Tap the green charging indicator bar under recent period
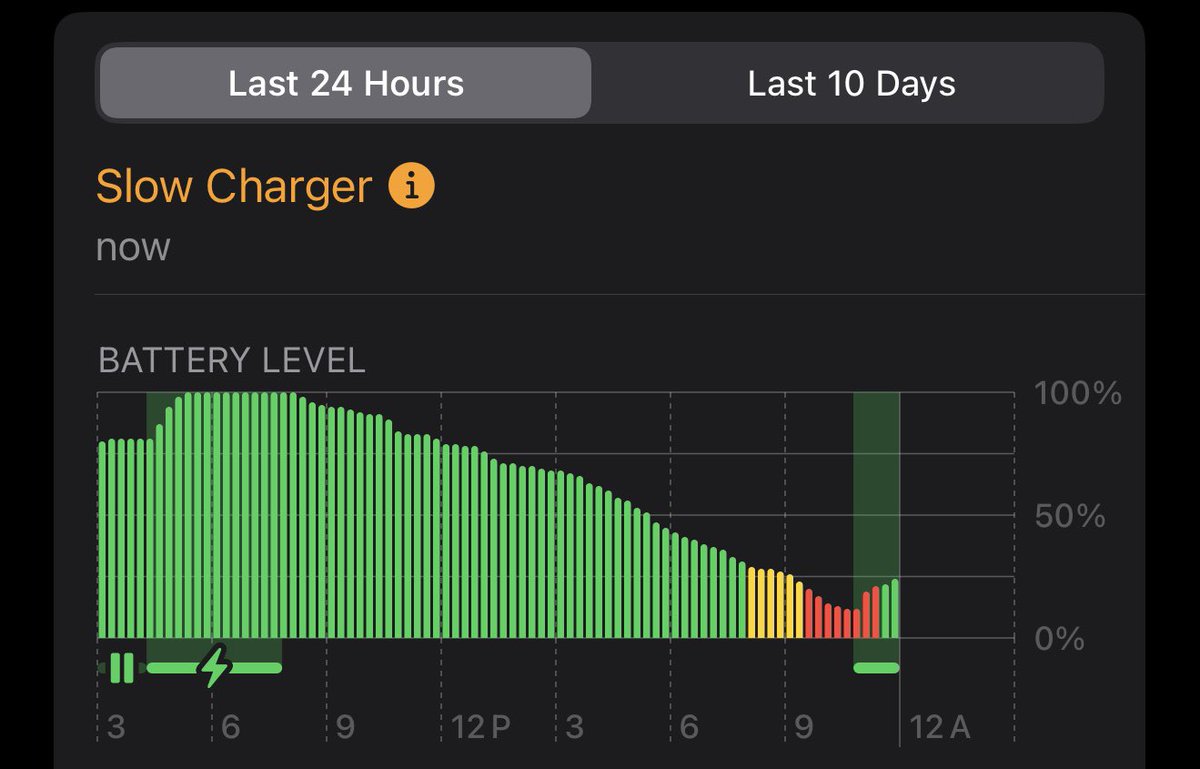 pyautogui.click(x=876, y=667)
